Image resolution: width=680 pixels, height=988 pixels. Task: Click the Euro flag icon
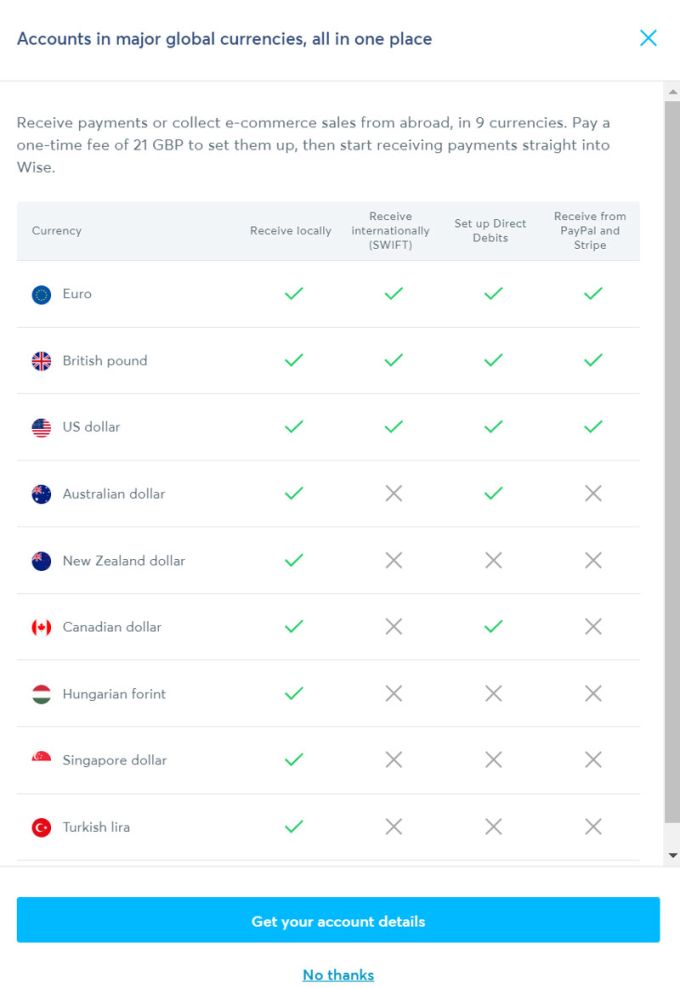(x=42, y=294)
